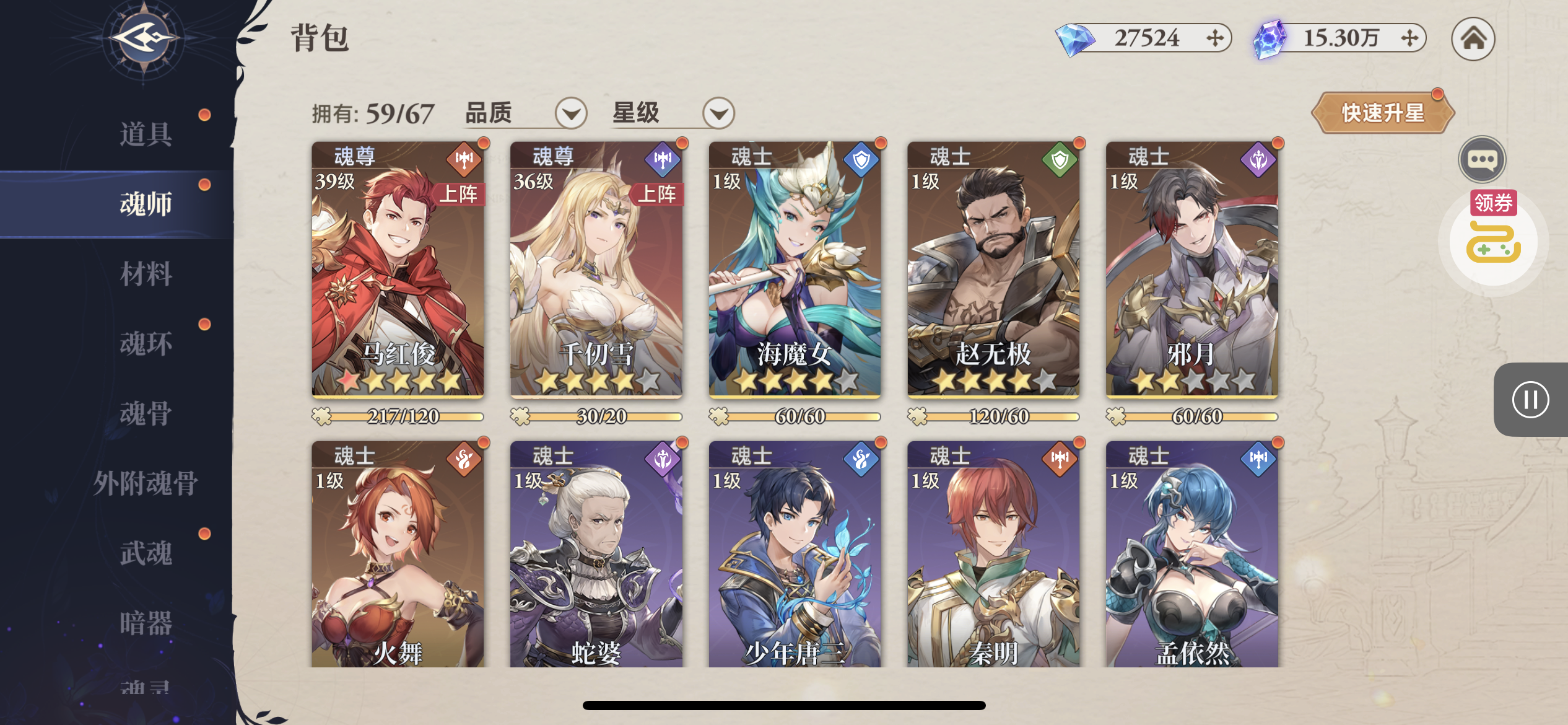Add purple crystal currency with plus icon
1568x725 pixels.
(x=1409, y=38)
